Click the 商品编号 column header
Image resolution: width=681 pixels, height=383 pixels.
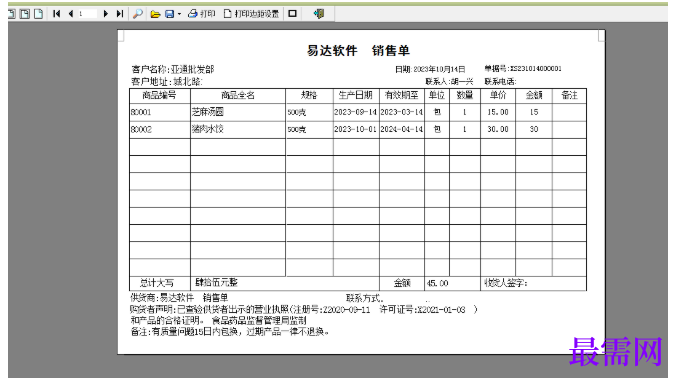click(159, 95)
